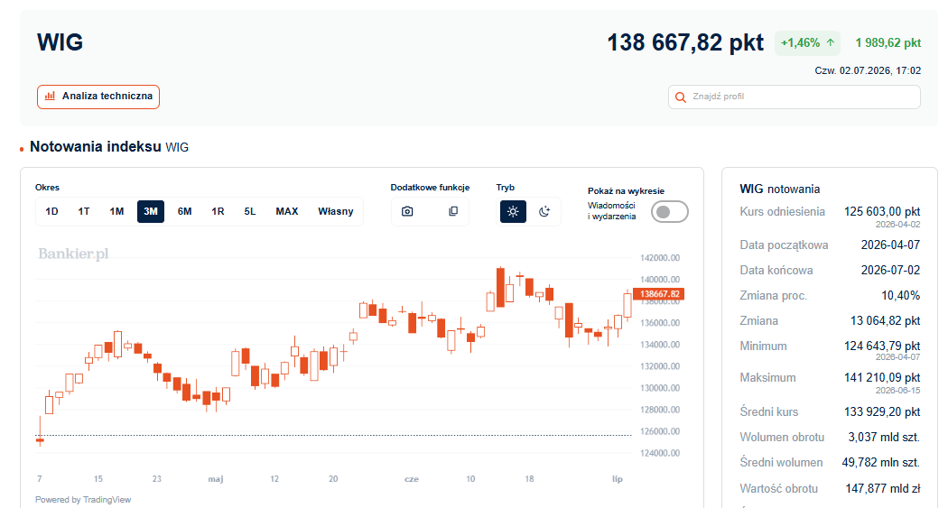Toggle Wiadomości i wydarzenia switch

point(669,212)
